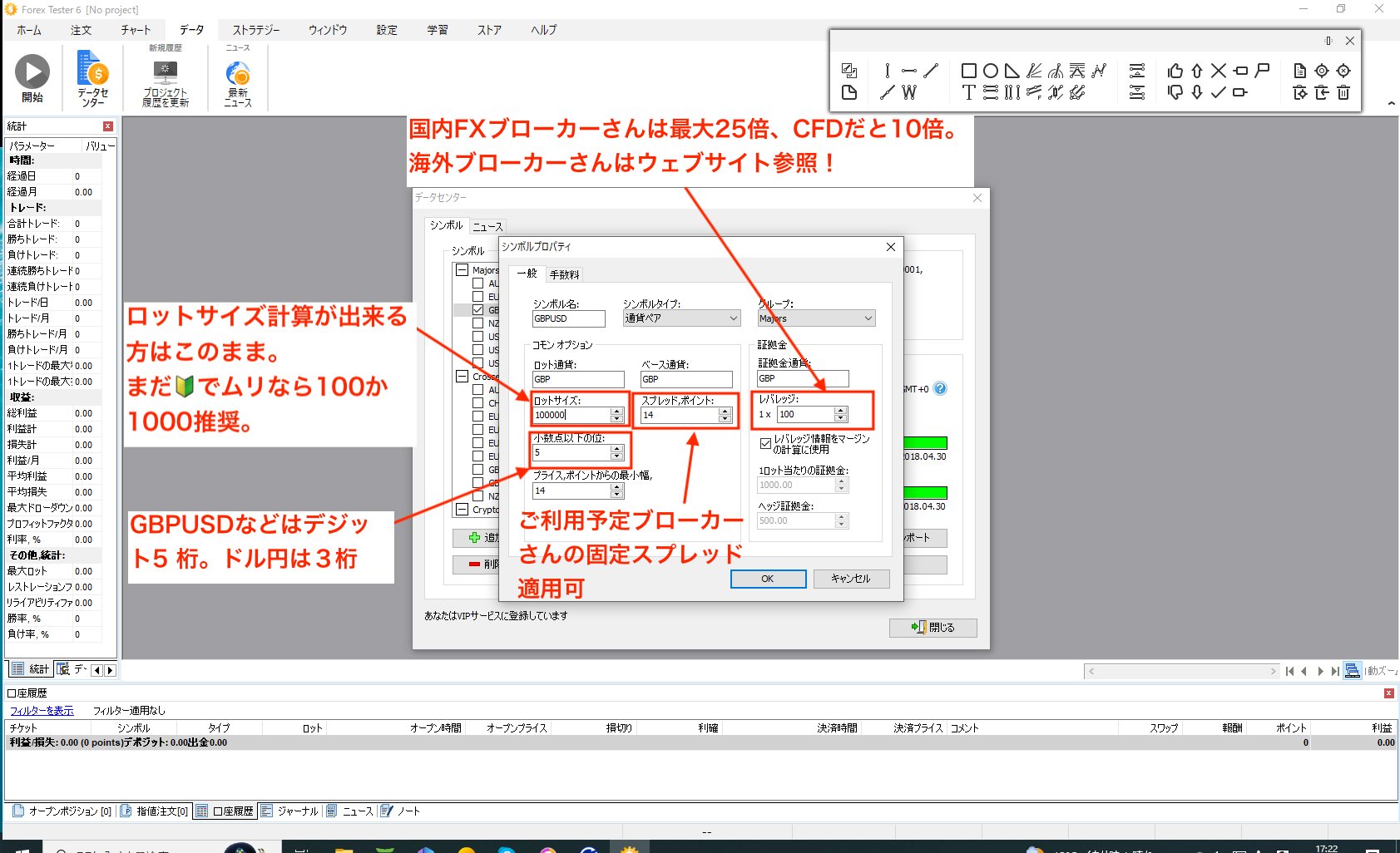
Task: Switch to the オープンポジション bottom tab
Action: click(x=62, y=811)
